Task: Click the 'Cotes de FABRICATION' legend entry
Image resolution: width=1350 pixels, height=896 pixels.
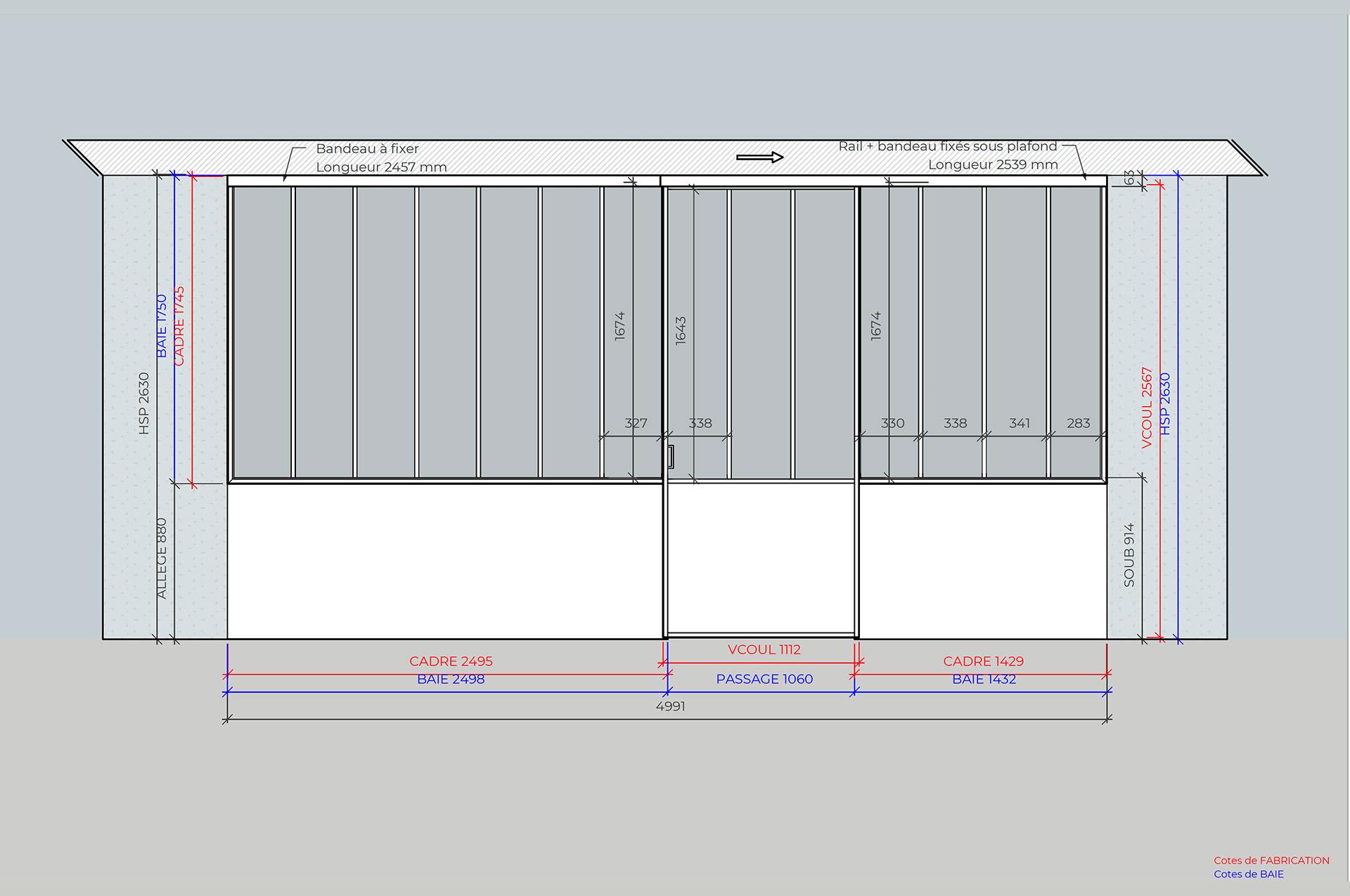Action: (x=1271, y=860)
